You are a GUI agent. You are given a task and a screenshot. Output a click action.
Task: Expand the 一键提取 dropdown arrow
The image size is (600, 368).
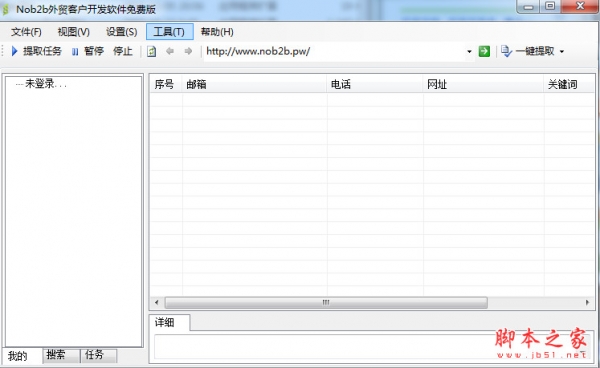[x=562, y=51]
